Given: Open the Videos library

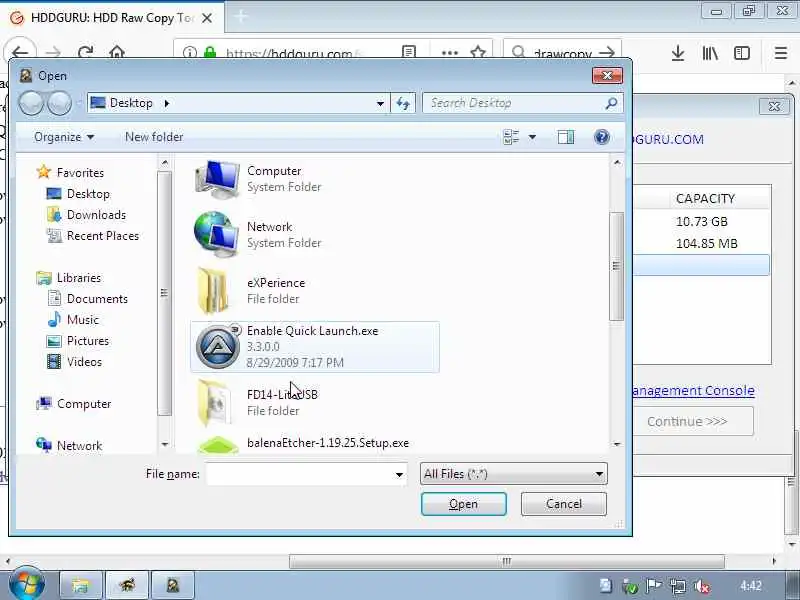Looking at the screenshot, I should coord(84,361).
